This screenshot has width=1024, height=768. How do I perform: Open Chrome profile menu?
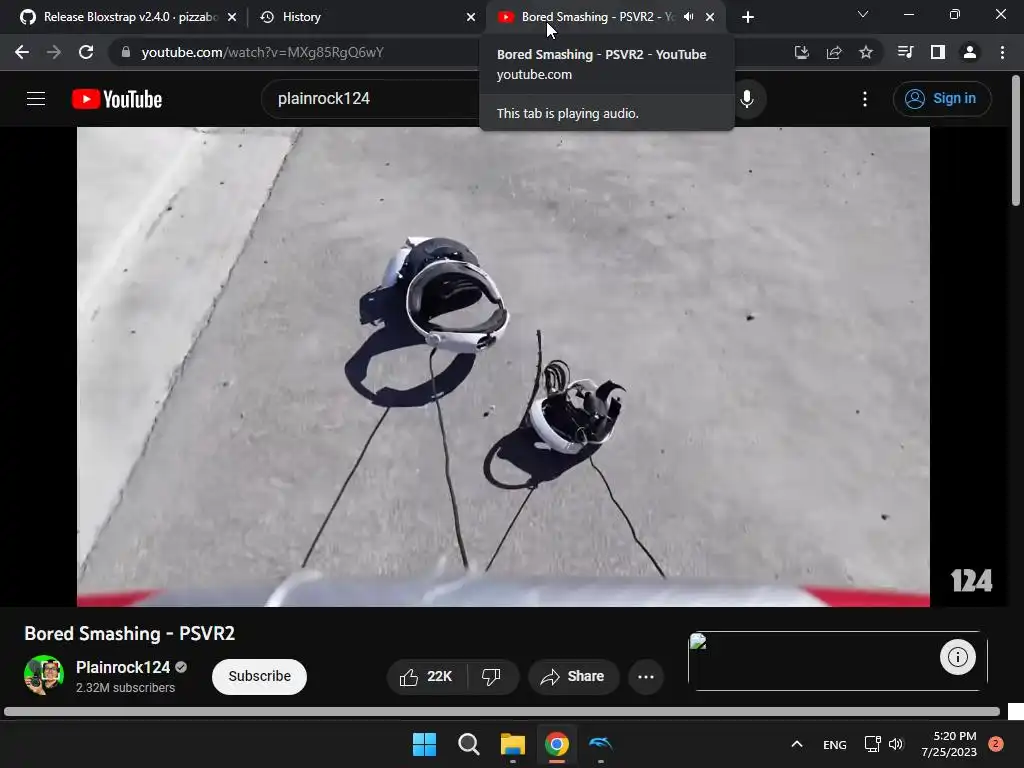coord(970,52)
